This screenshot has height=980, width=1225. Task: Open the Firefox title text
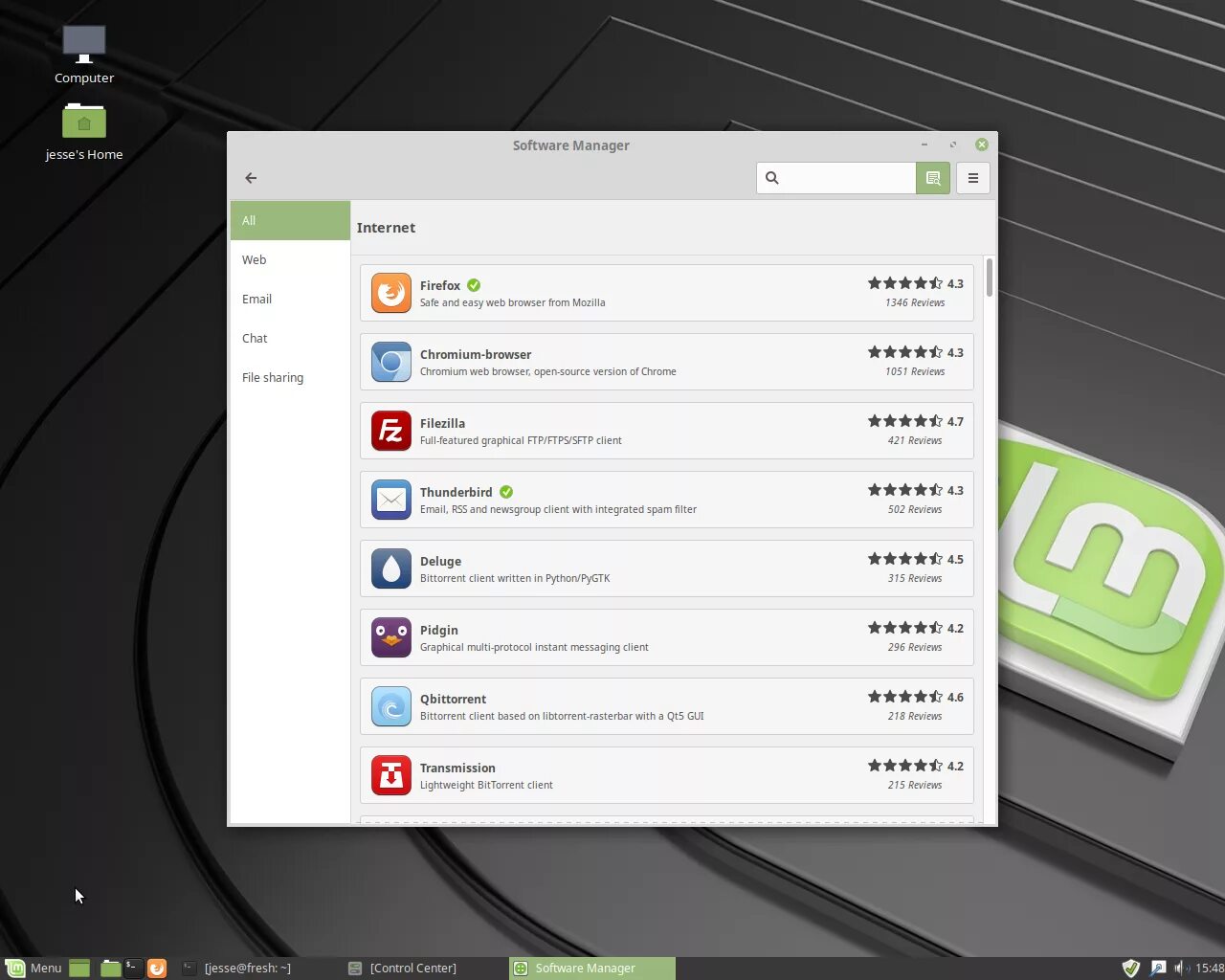pos(440,285)
